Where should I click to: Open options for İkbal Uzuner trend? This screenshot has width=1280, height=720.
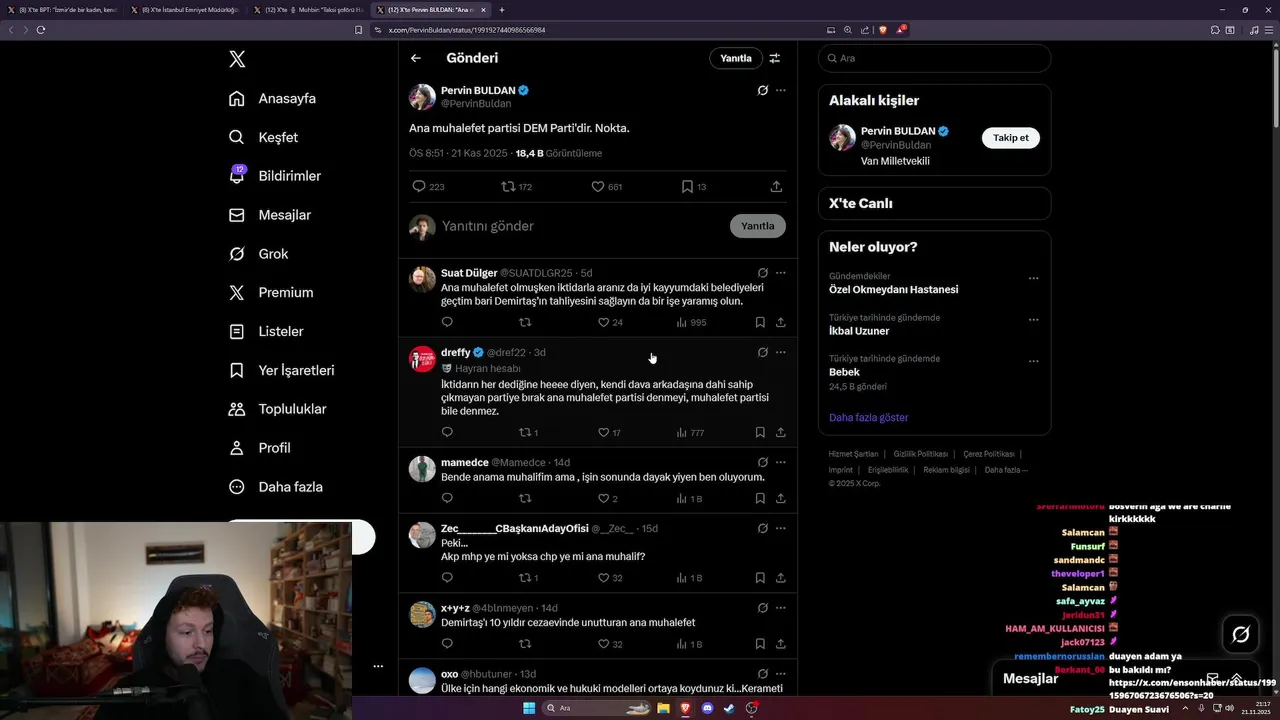(x=1033, y=320)
